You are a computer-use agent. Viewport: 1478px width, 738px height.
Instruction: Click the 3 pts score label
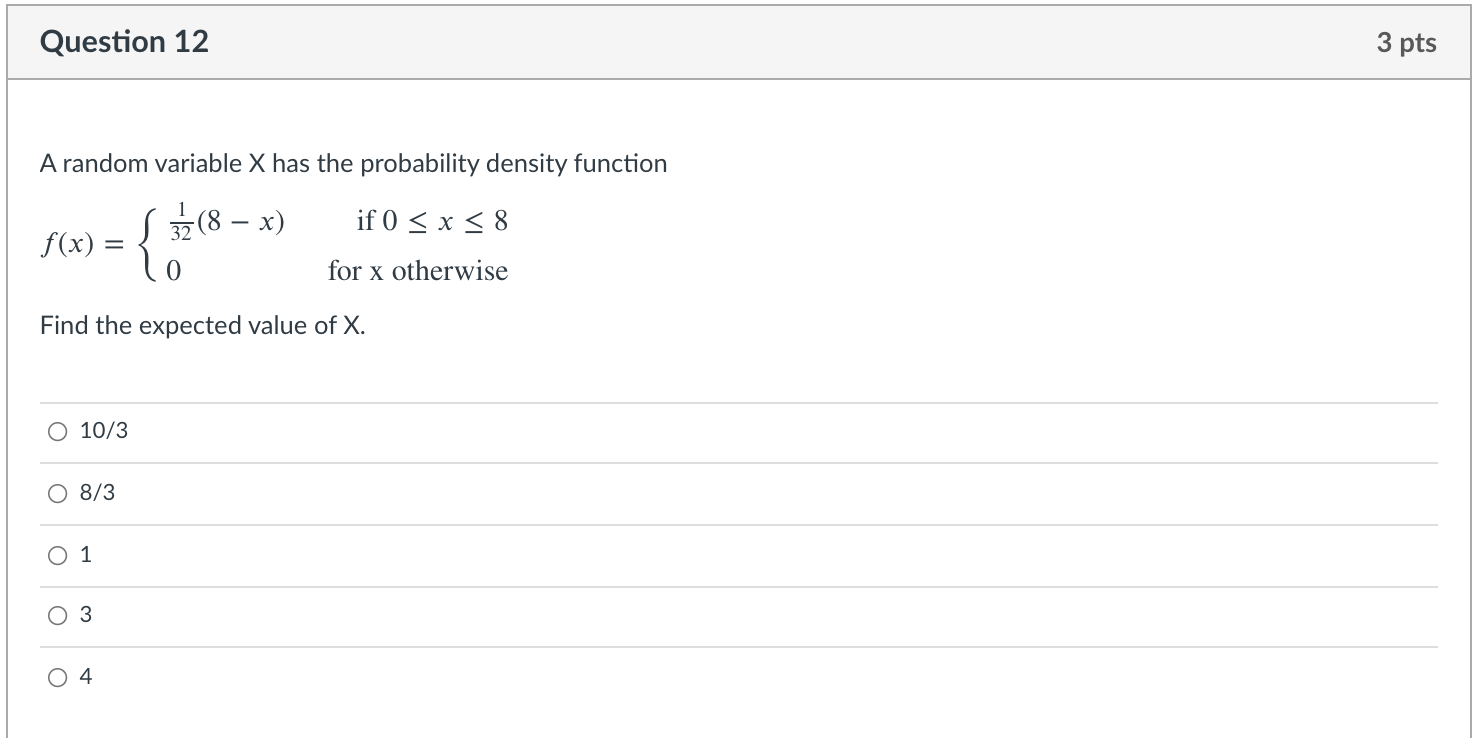point(1406,43)
